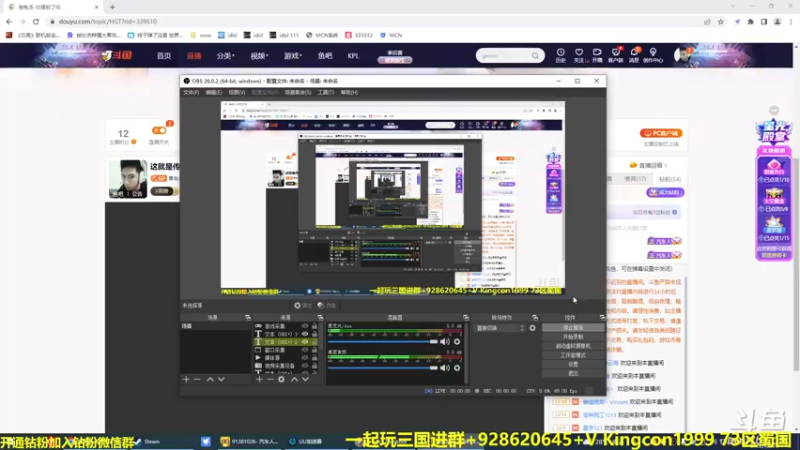
Task: Add a new source with the sources plus icon
Action: (259, 380)
